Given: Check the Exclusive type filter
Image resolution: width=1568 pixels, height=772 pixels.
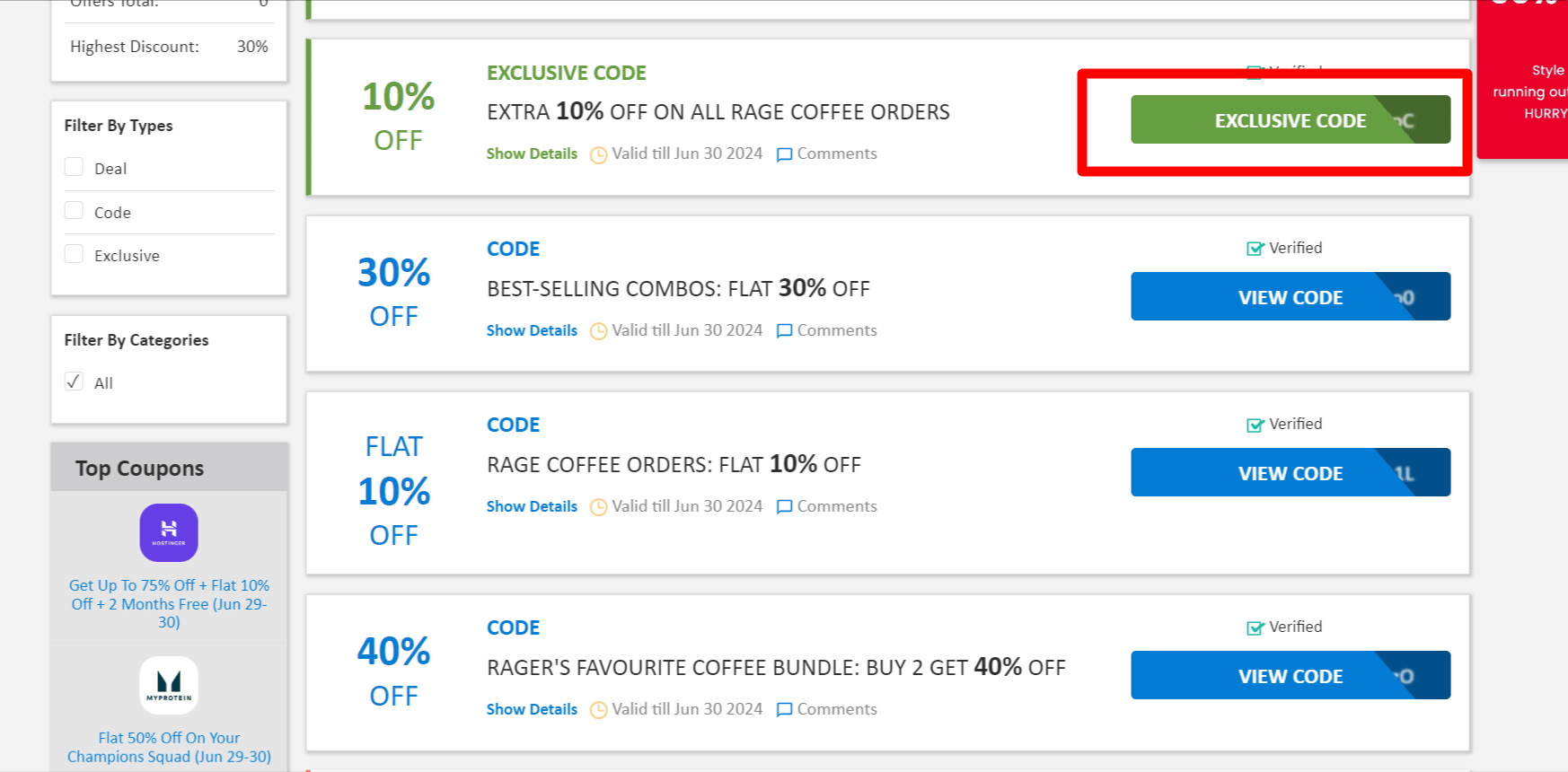Looking at the screenshot, I should (x=75, y=254).
